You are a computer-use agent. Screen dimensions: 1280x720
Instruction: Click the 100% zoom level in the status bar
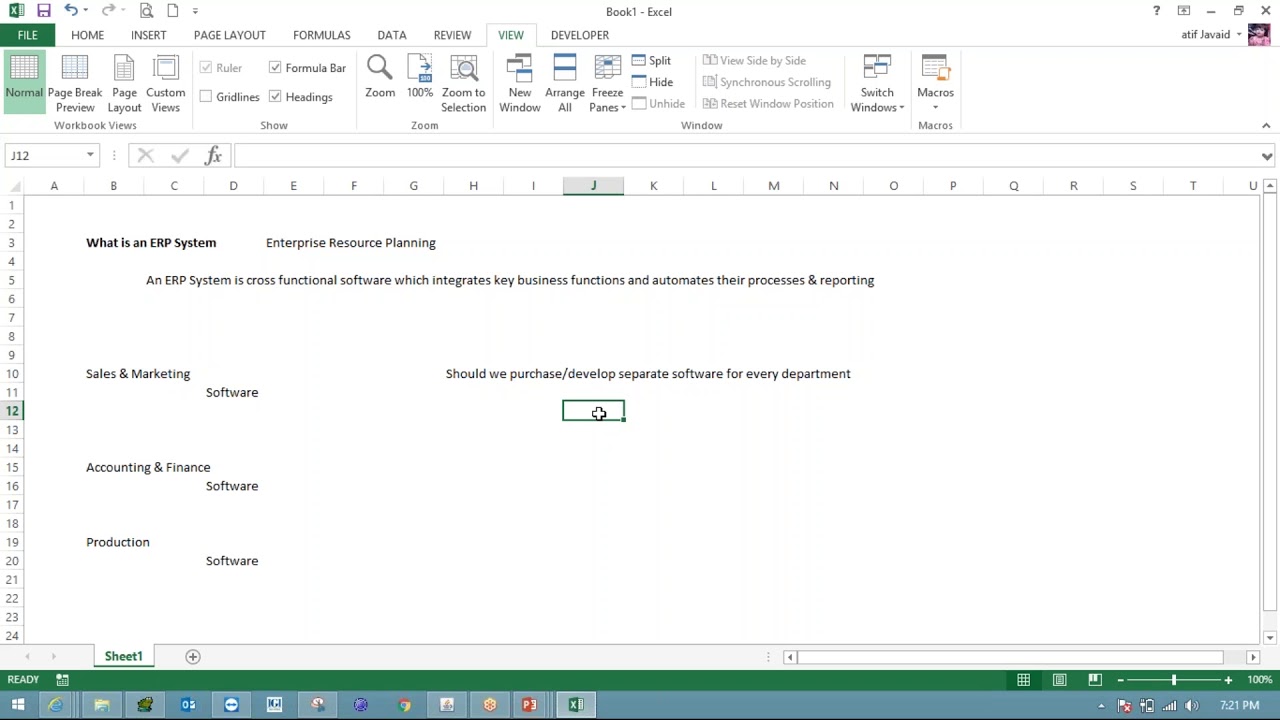(1259, 680)
